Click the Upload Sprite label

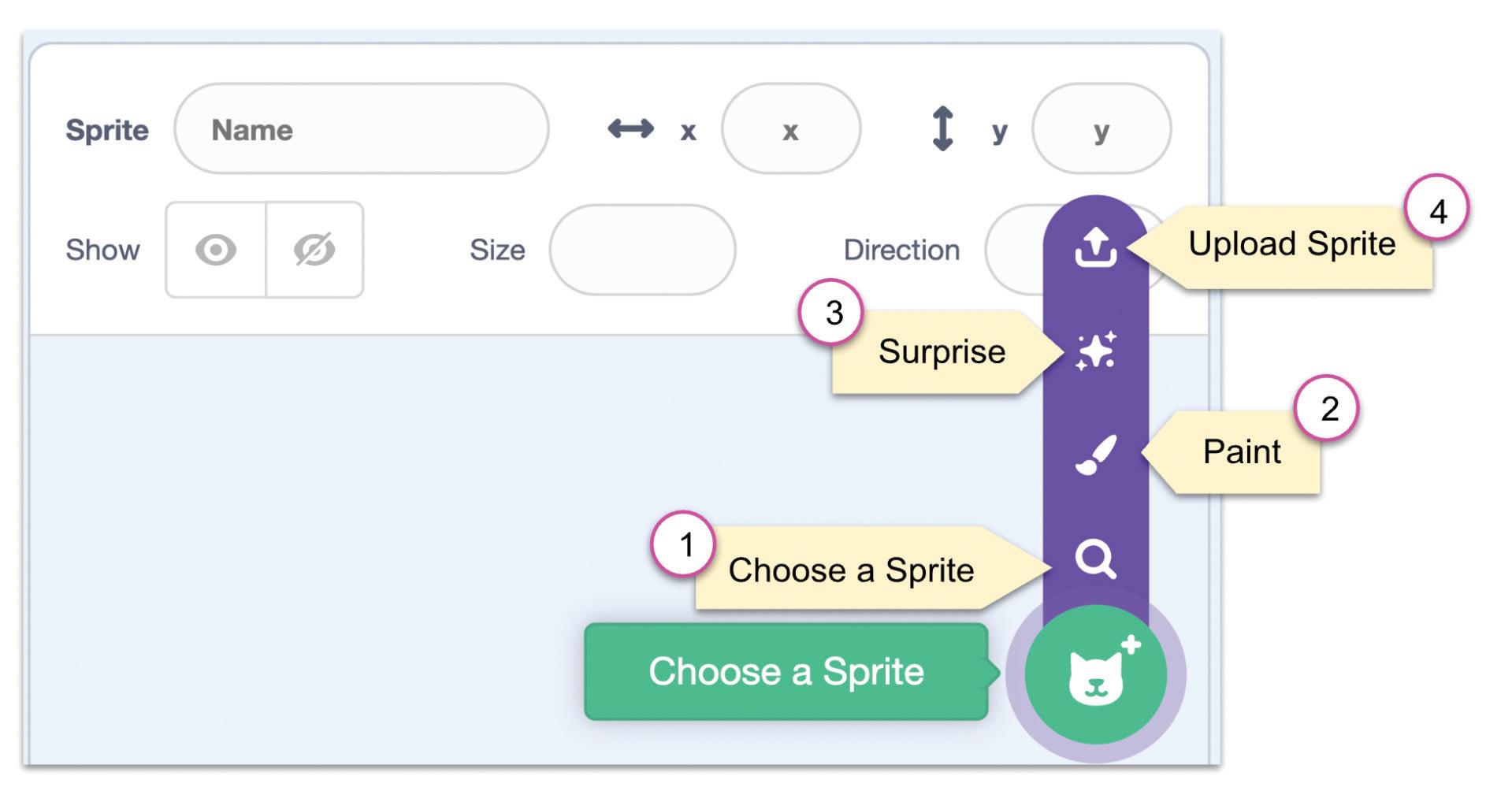click(1291, 244)
